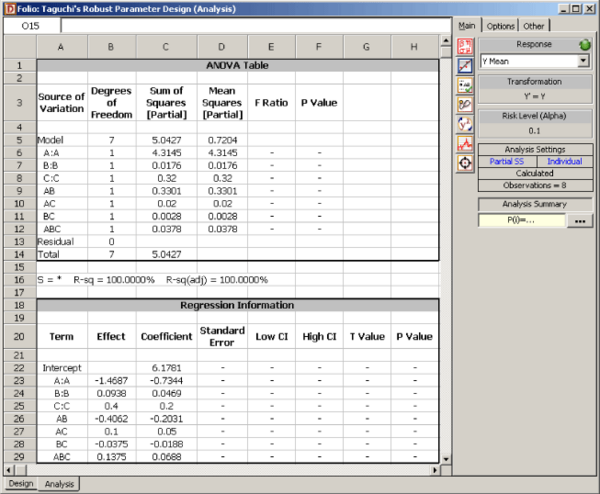Click the Intercept coefficient 6.1781
600x494 pixels.
(x=166, y=368)
